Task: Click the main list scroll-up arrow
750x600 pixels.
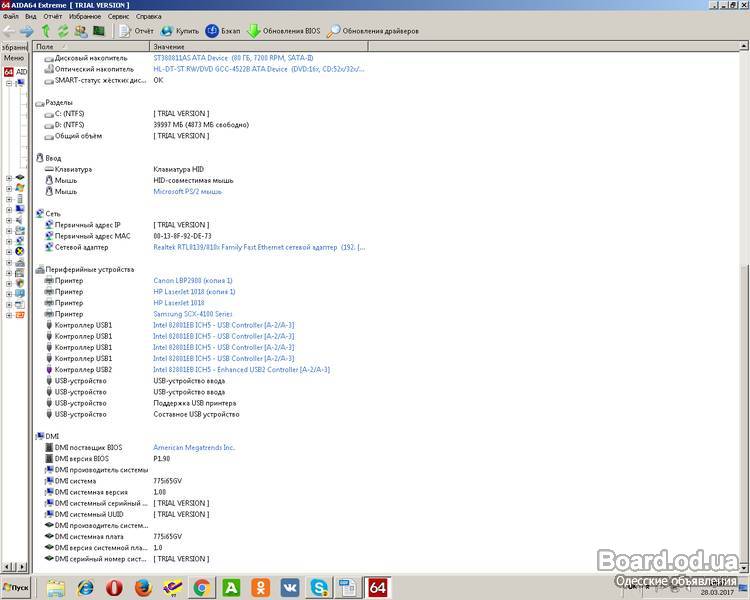Action: point(744,46)
